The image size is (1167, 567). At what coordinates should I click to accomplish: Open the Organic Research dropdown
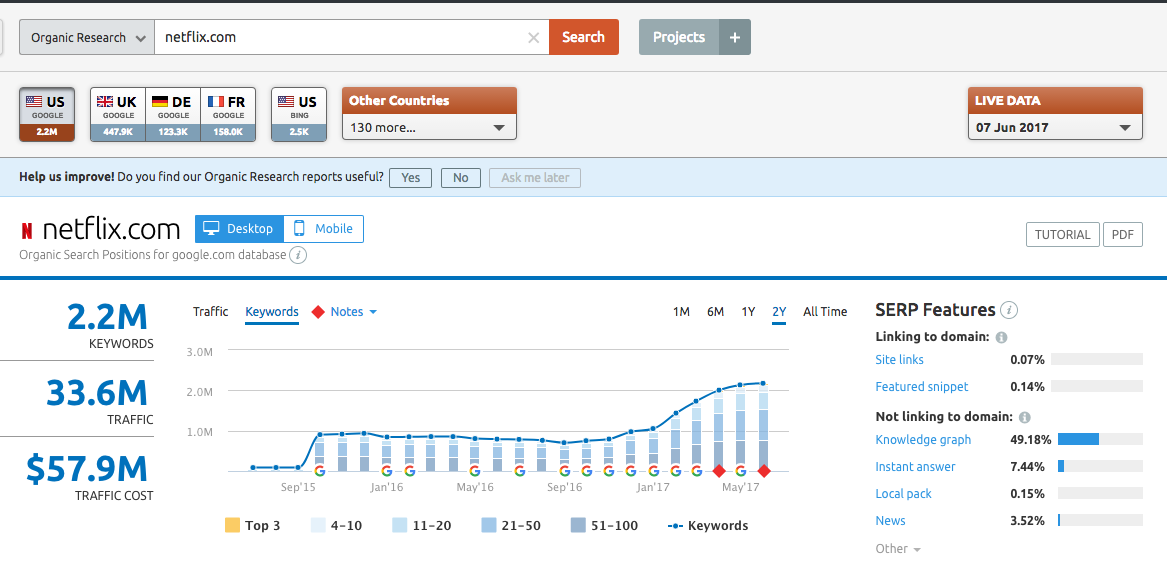tap(87, 38)
